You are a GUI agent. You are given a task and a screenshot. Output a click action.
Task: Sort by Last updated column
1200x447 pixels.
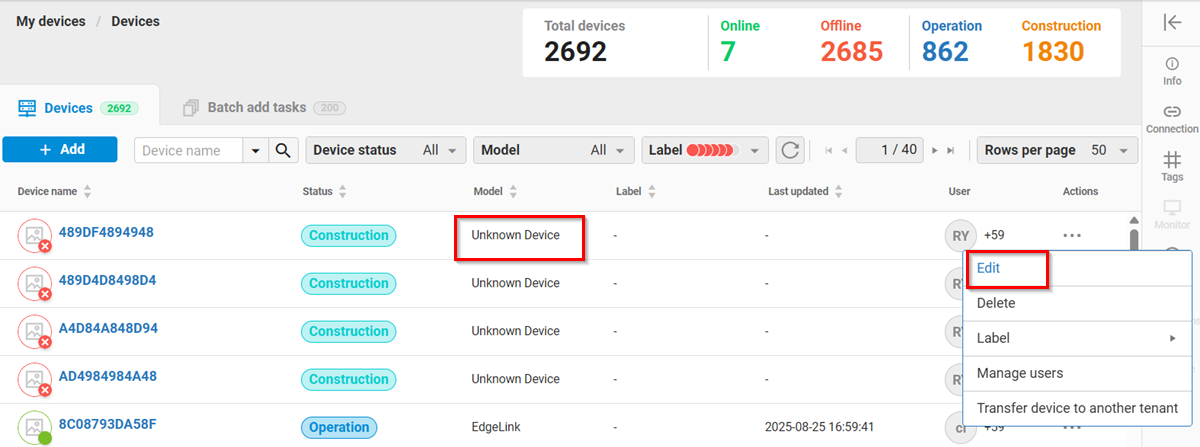[x=840, y=191]
